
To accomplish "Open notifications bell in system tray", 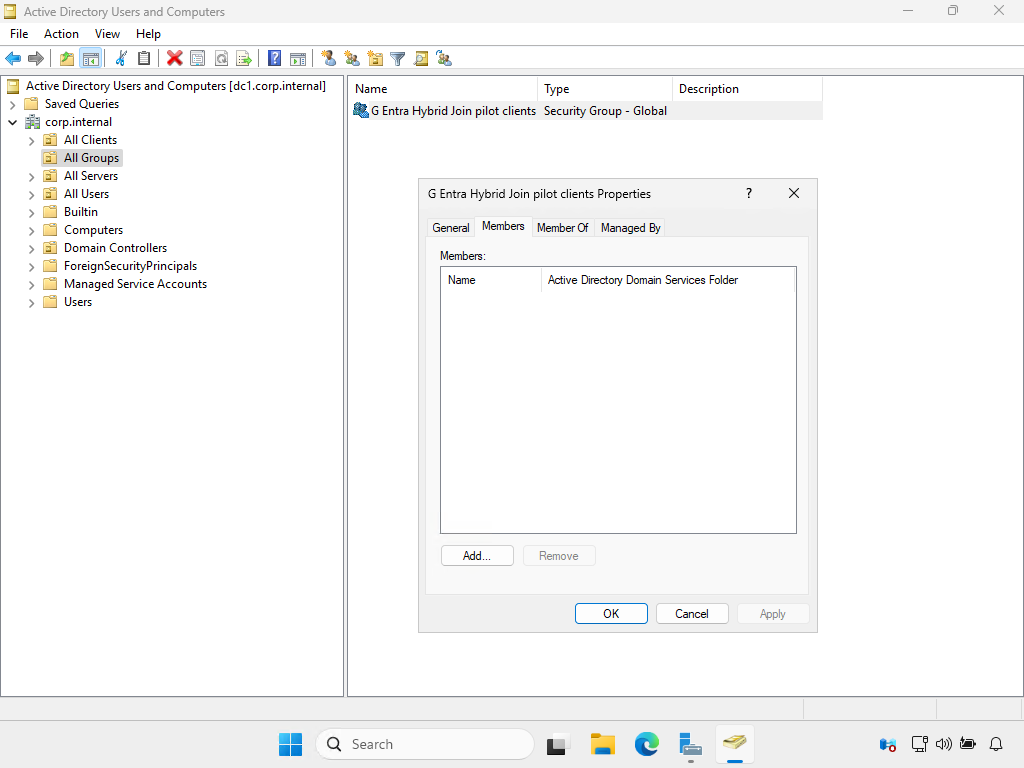I will click(x=996, y=744).
